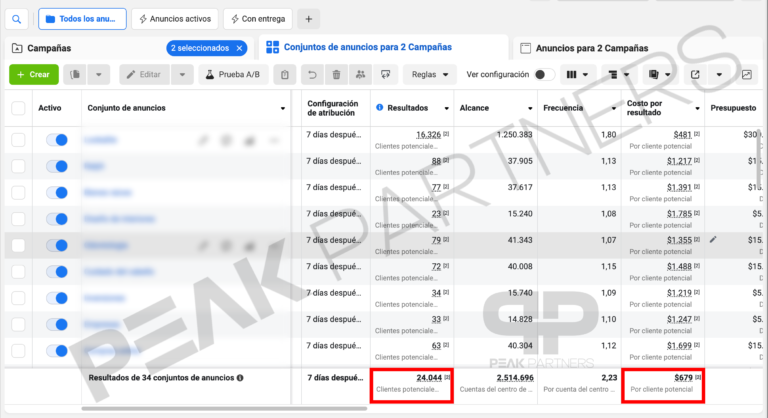Expand the export options arrow
Screen dimensions: 768x418
[x=719, y=74]
